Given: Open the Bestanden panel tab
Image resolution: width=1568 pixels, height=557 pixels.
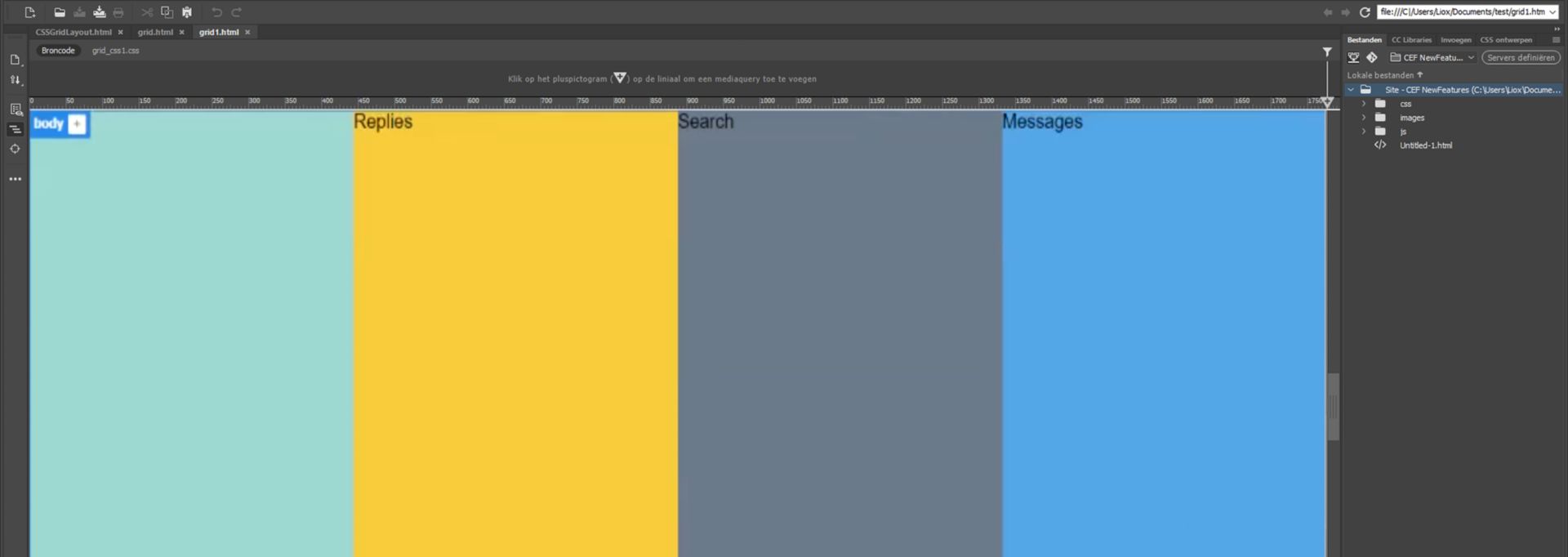Looking at the screenshot, I should click(x=1364, y=40).
